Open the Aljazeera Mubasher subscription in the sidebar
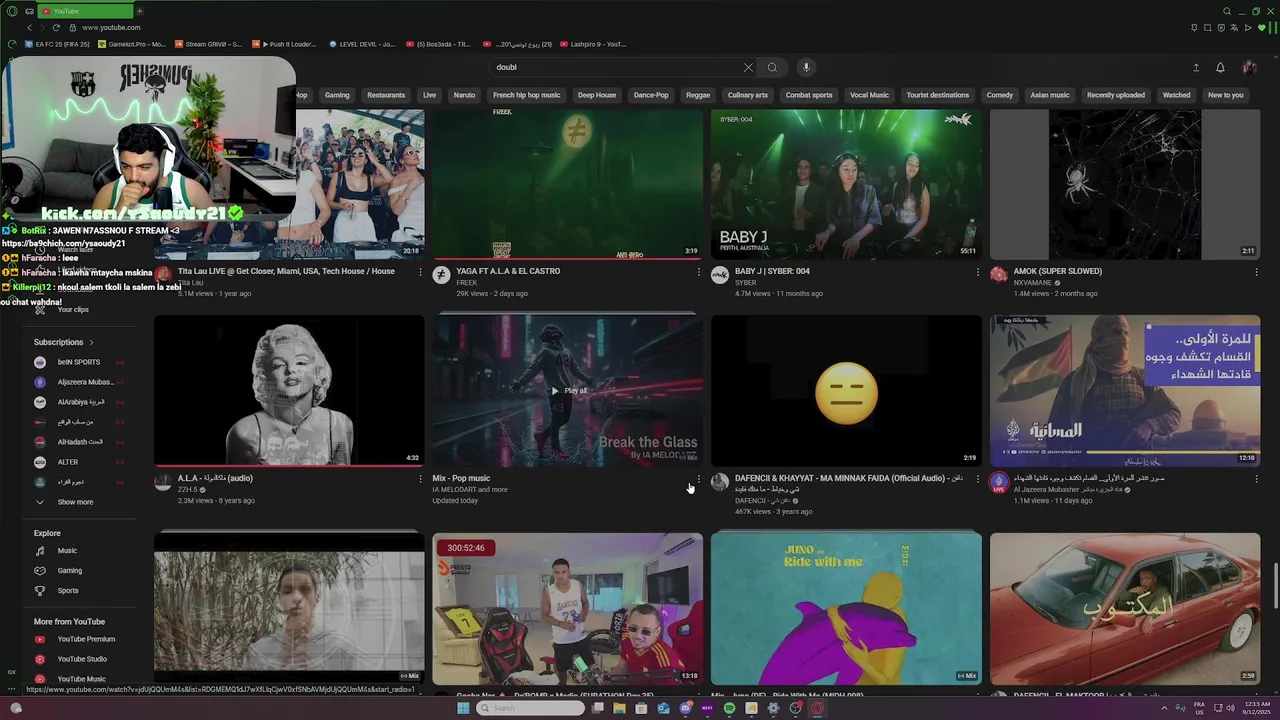 78,382
